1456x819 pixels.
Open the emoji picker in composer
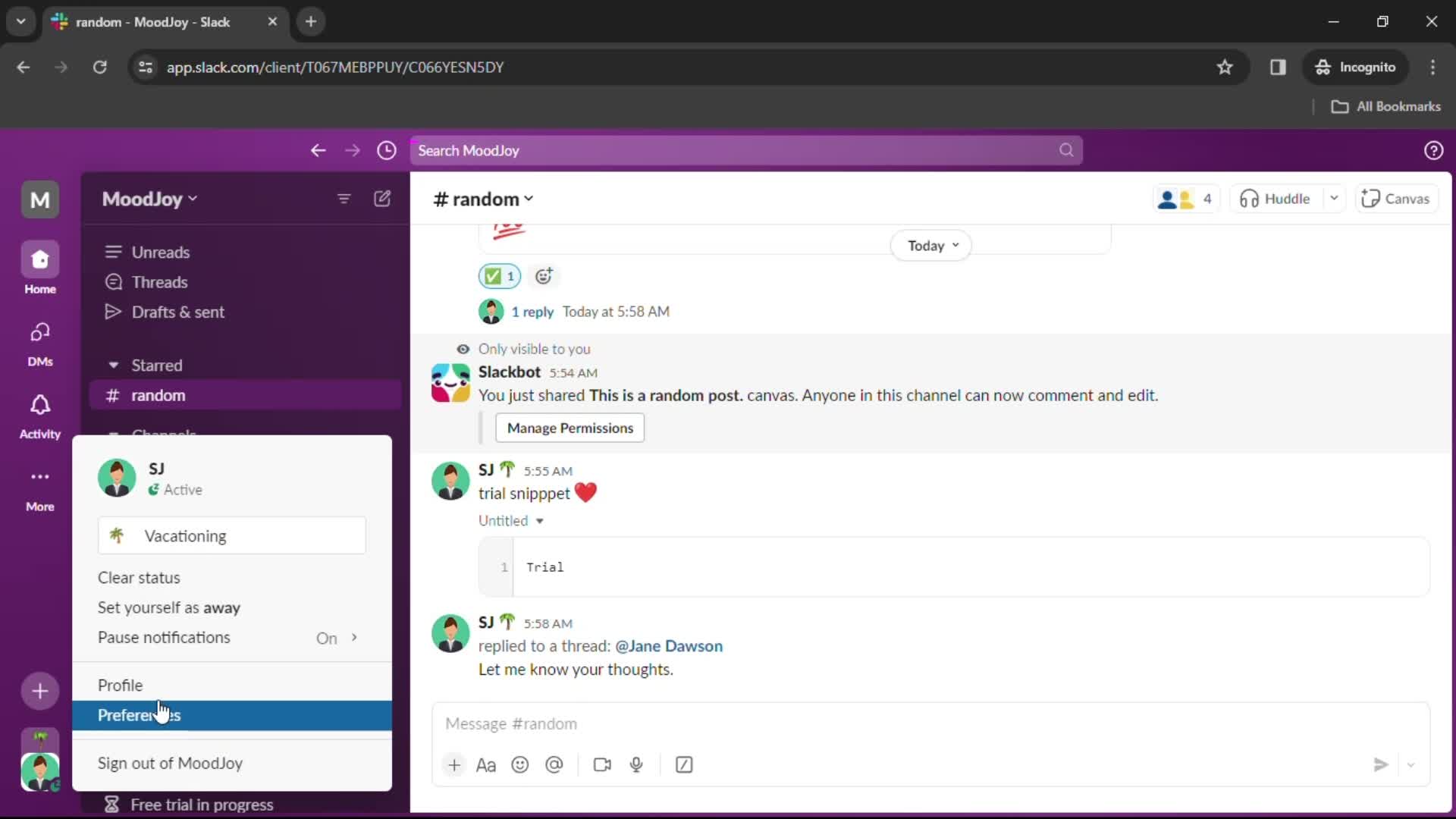point(520,764)
